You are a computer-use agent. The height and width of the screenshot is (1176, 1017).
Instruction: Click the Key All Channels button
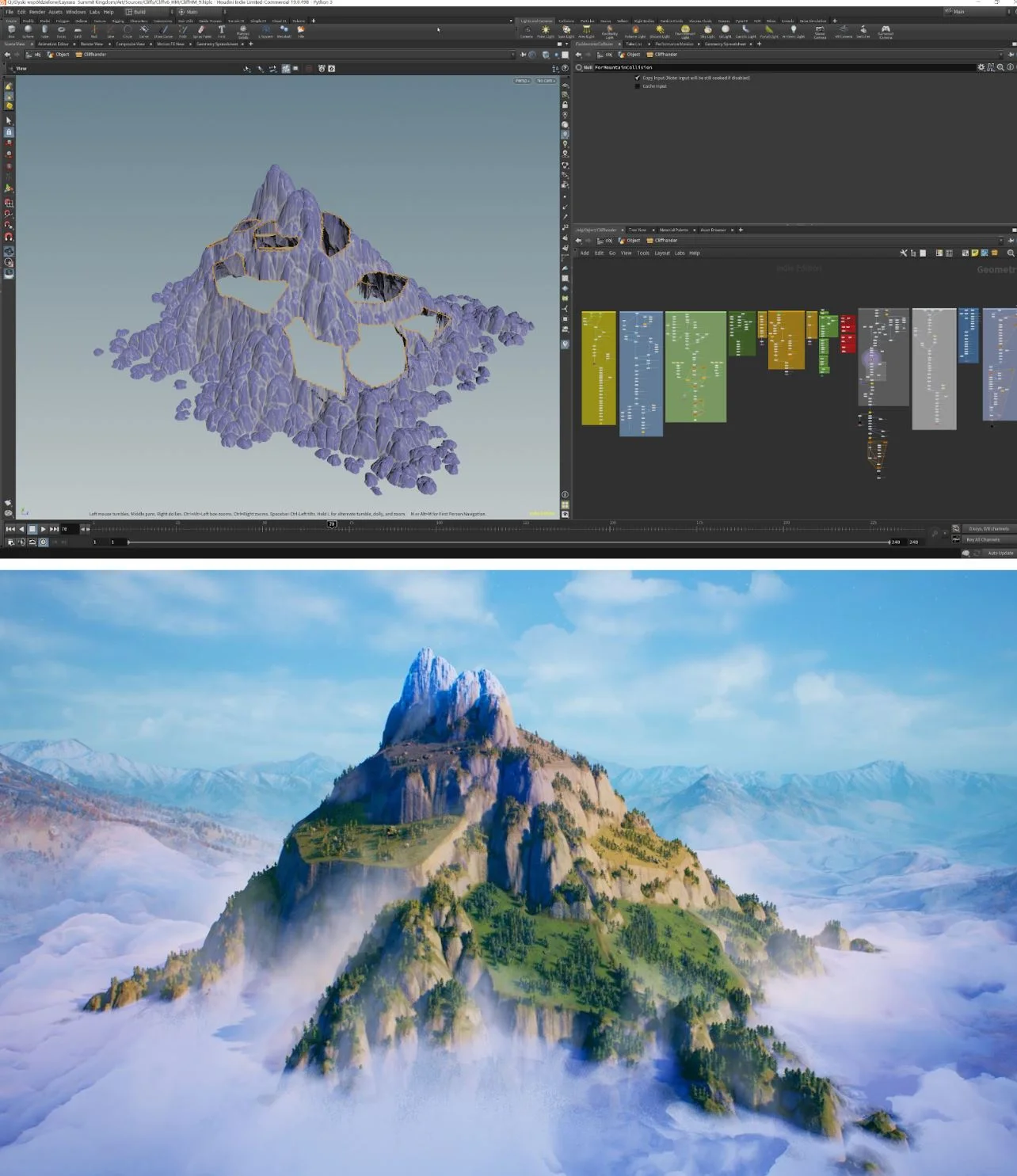(x=982, y=540)
